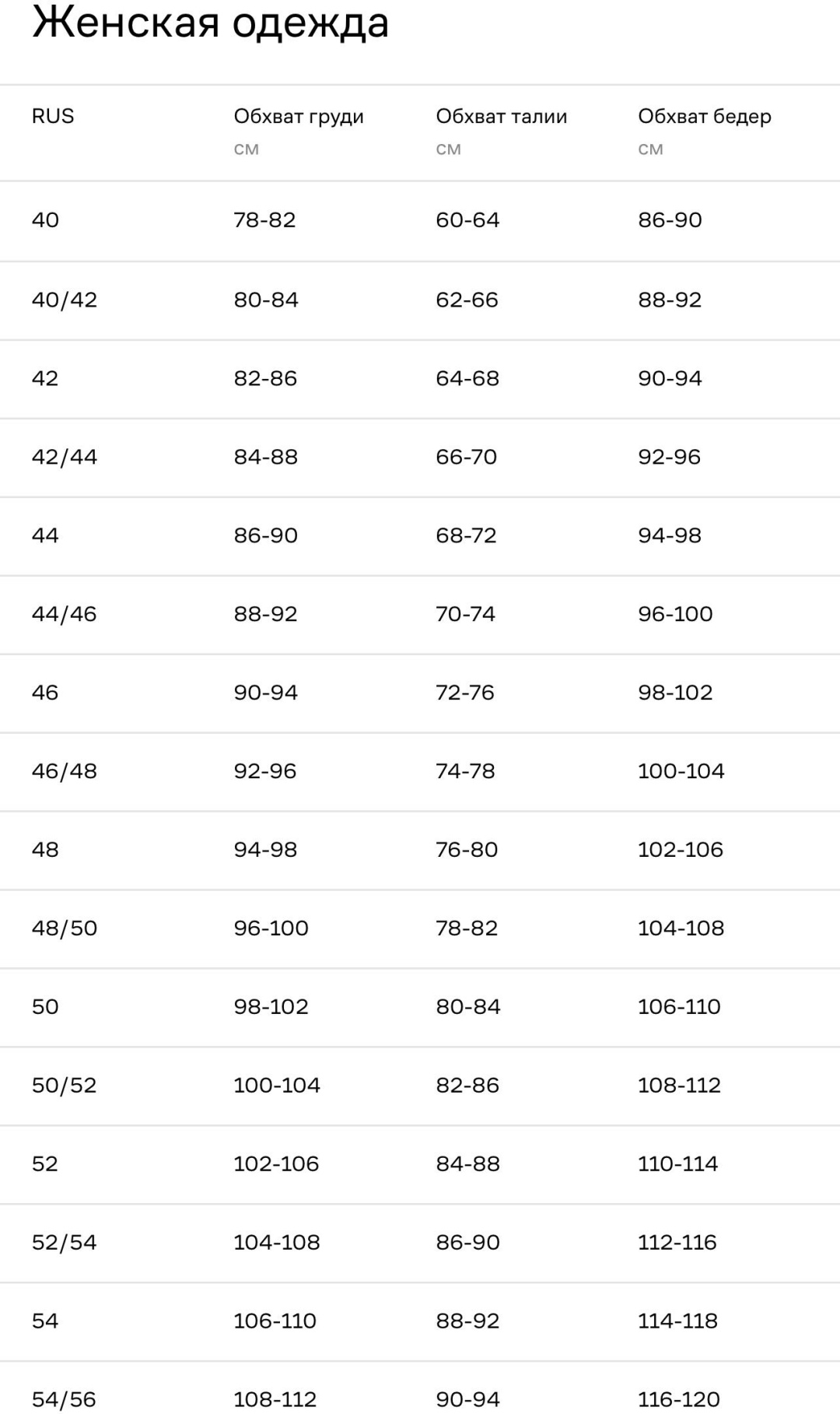Click the Обхват талии column header
The height and width of the screenshot is (1414, 840).
pos(502,117)
